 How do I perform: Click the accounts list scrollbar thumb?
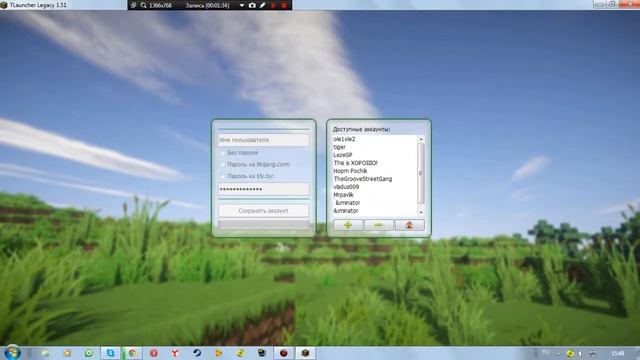(421, 173)
